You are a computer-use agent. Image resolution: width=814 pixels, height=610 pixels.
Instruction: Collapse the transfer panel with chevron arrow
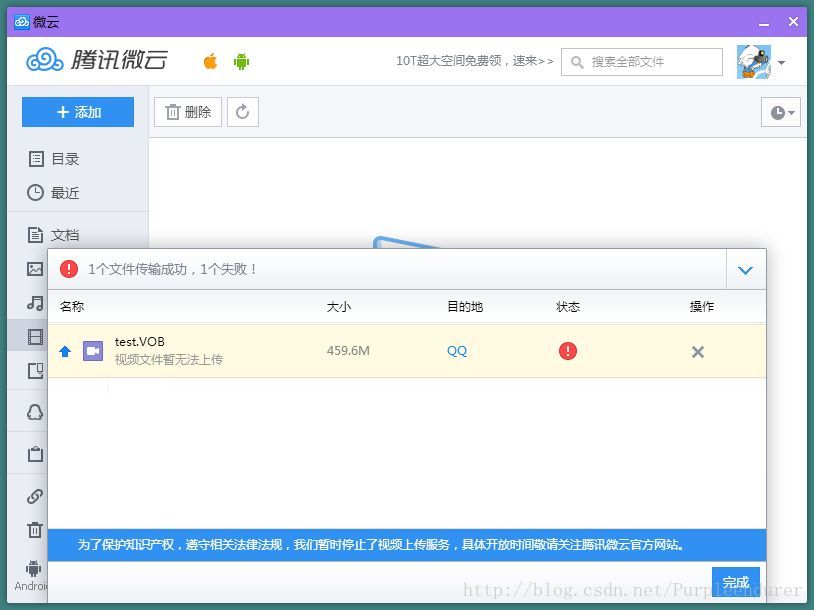(745, 270)
